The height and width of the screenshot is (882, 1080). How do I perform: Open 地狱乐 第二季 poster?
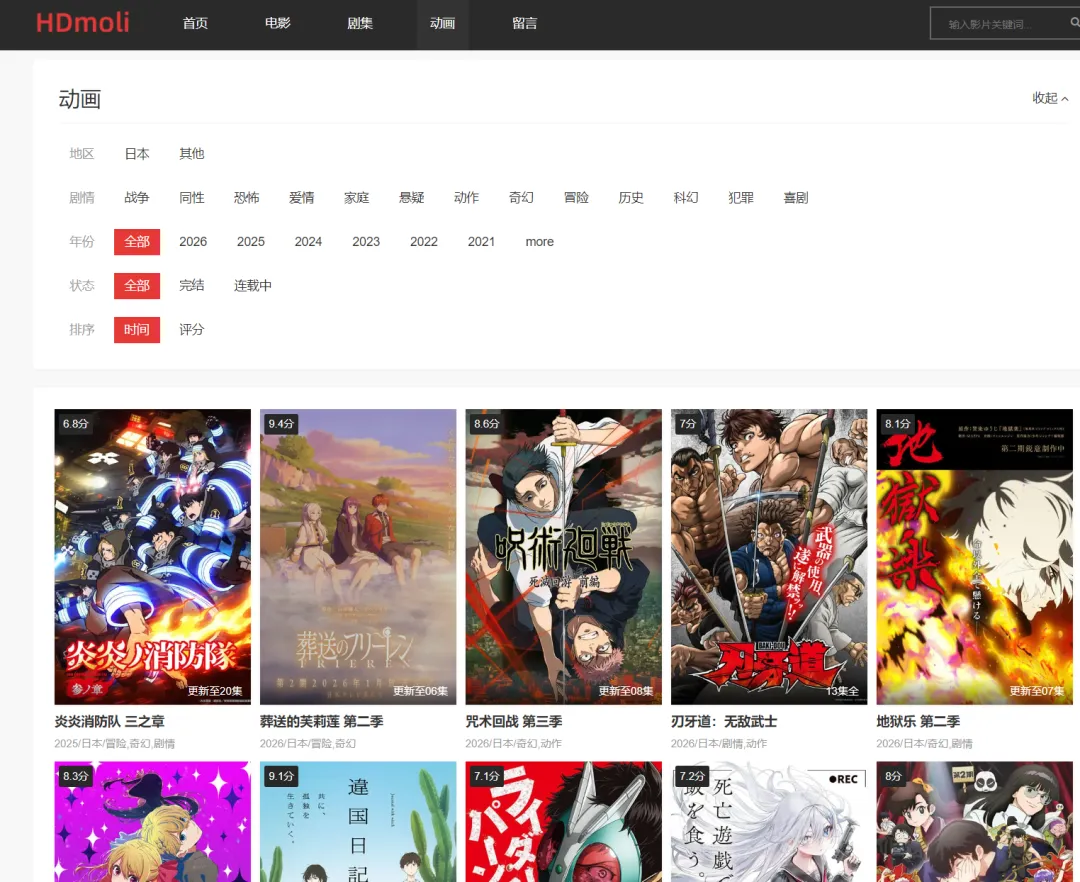(975, 557)
